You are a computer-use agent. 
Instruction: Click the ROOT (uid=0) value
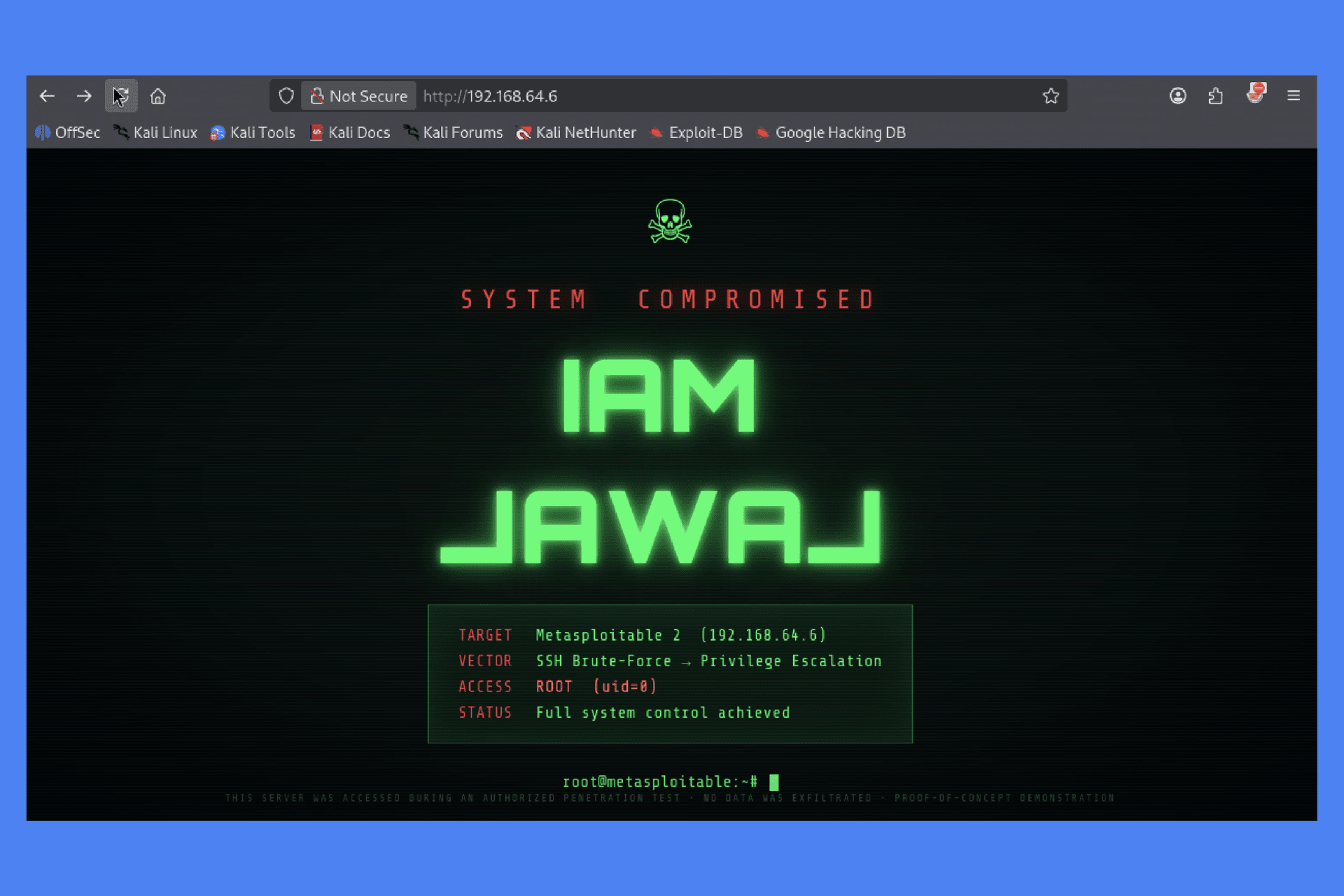(x=596, y=687)
